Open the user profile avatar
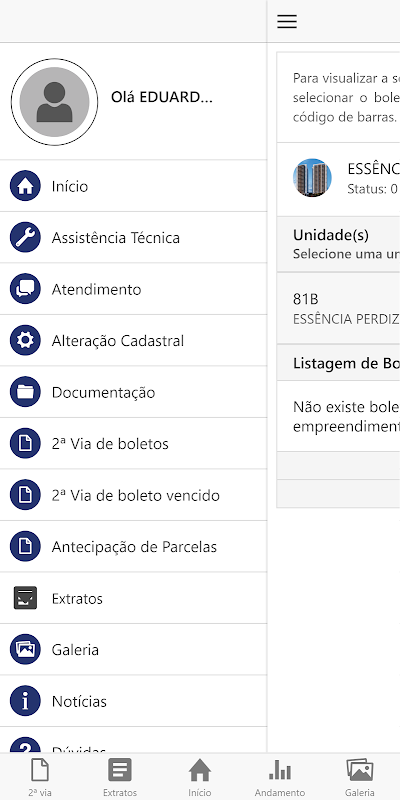This screenshot has width=400, height=800. (55, 102)
